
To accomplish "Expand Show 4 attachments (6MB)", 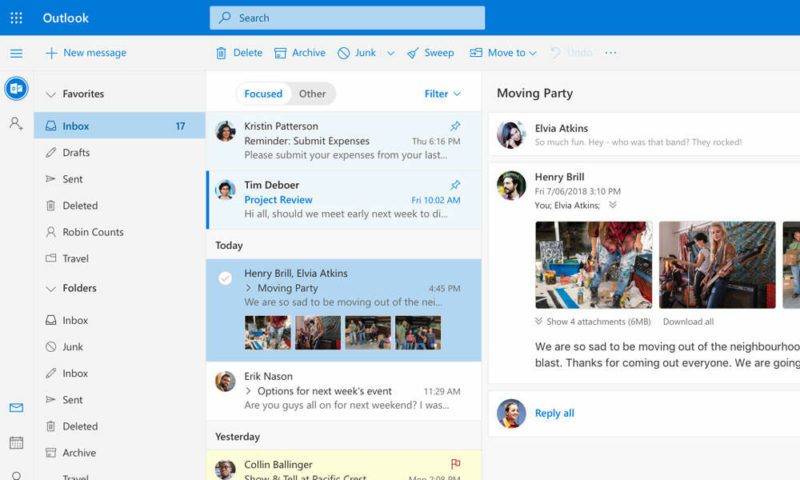I will (593, 322).
